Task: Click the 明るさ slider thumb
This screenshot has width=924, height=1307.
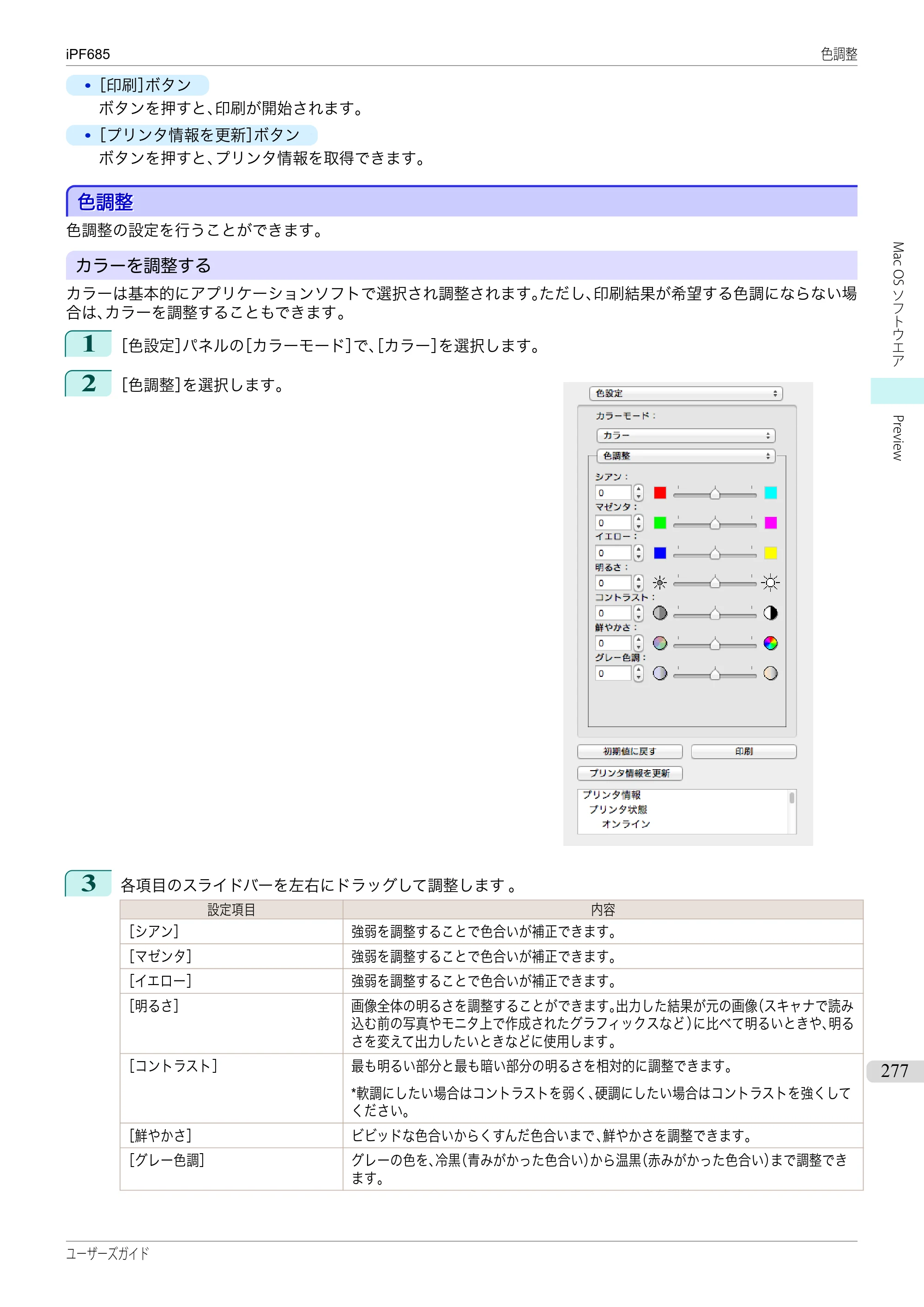Action: pyautogui.click(x=715, y=583)
